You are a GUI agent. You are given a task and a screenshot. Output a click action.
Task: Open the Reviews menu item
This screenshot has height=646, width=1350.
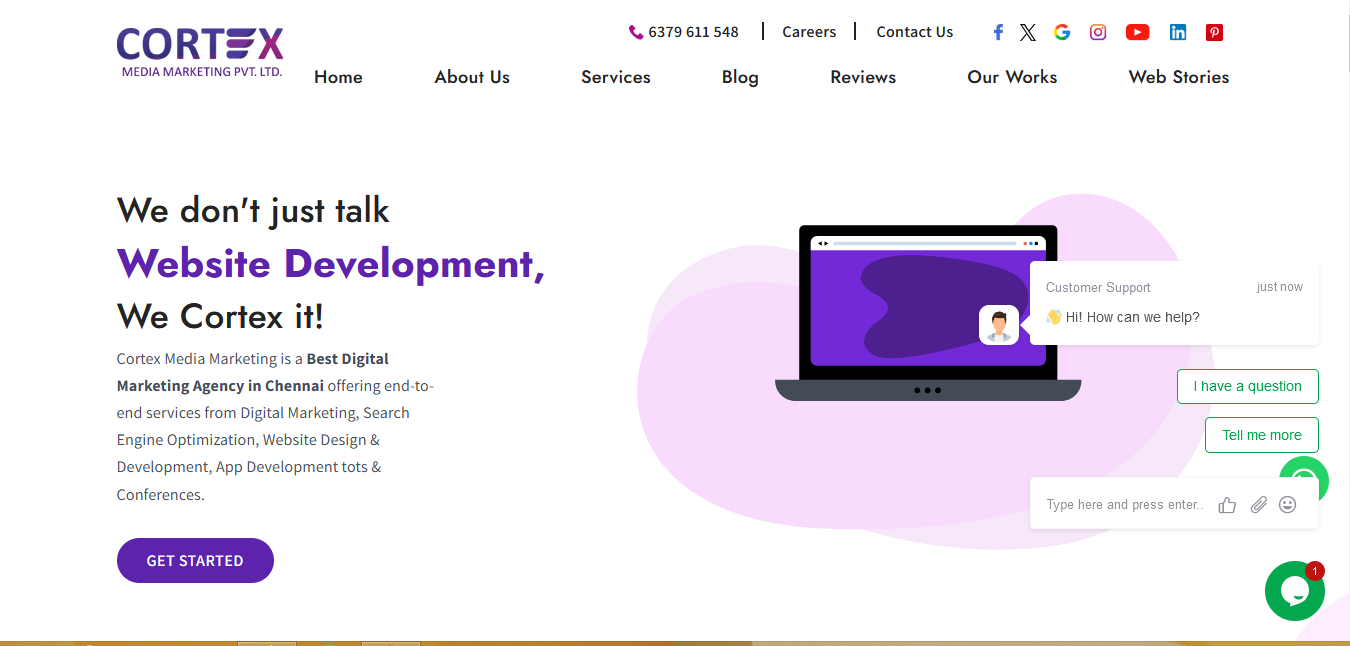point(863,77)
